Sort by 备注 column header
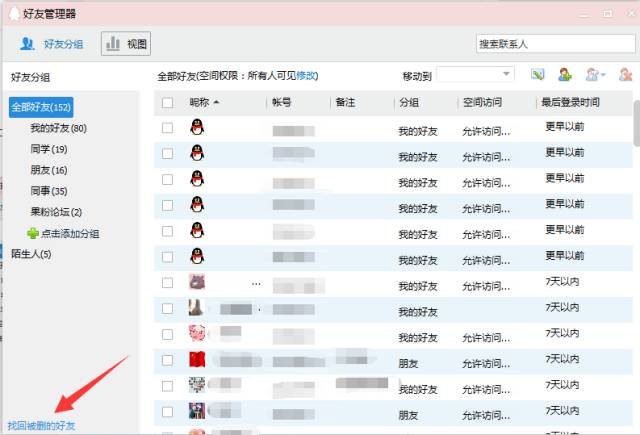 (x=345, y=102)
